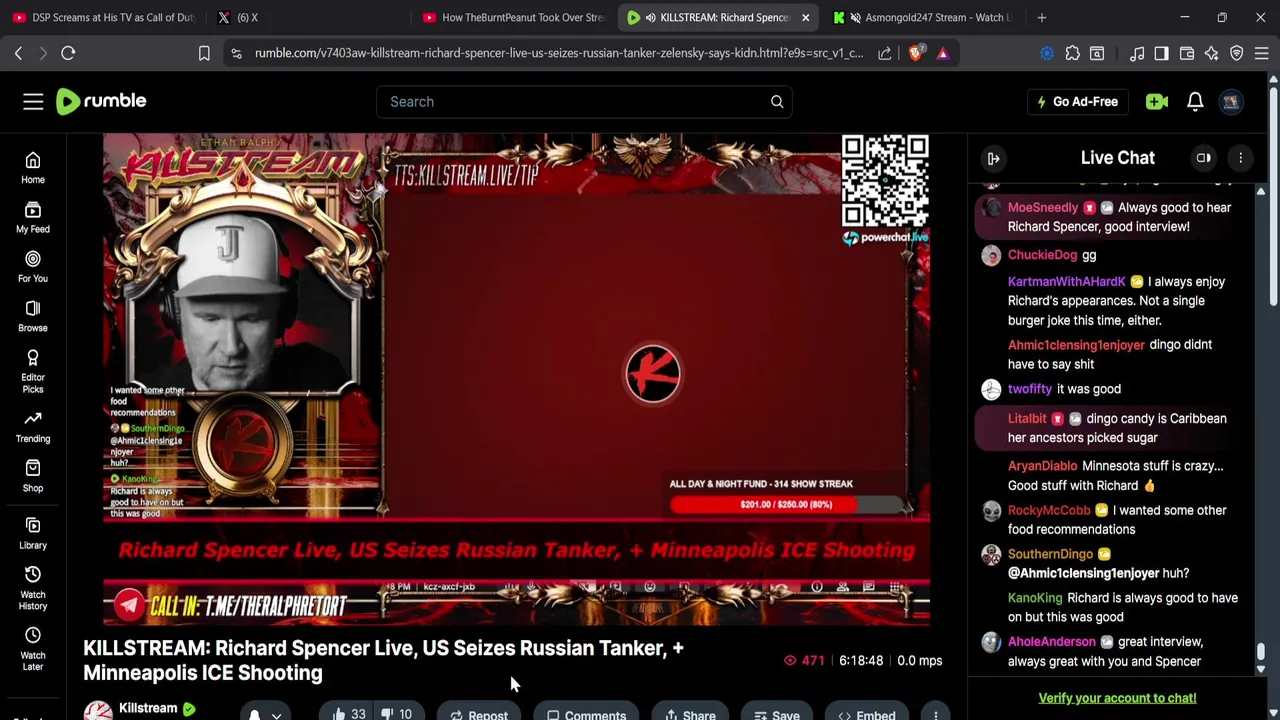
Task: Open Shop in the sidebar
Action: (33, 476)
